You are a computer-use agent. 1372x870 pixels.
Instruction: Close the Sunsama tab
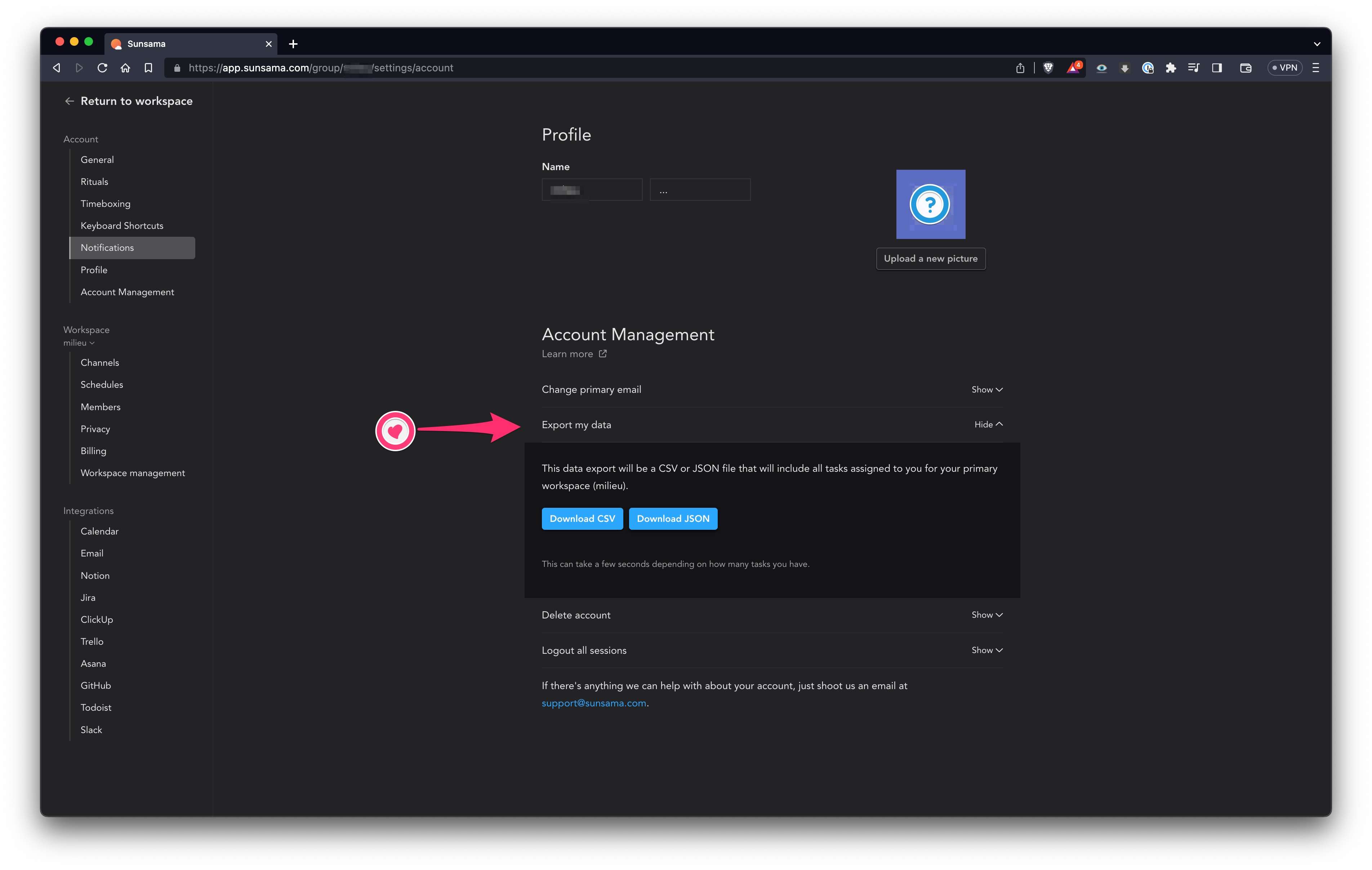click(268, 44)
